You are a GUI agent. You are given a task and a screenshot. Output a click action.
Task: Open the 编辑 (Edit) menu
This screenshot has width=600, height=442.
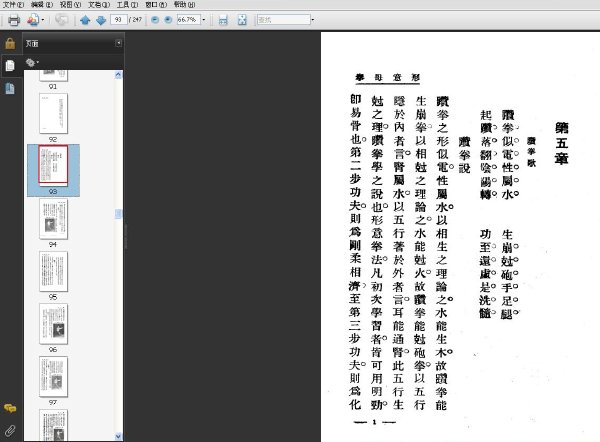42,5
